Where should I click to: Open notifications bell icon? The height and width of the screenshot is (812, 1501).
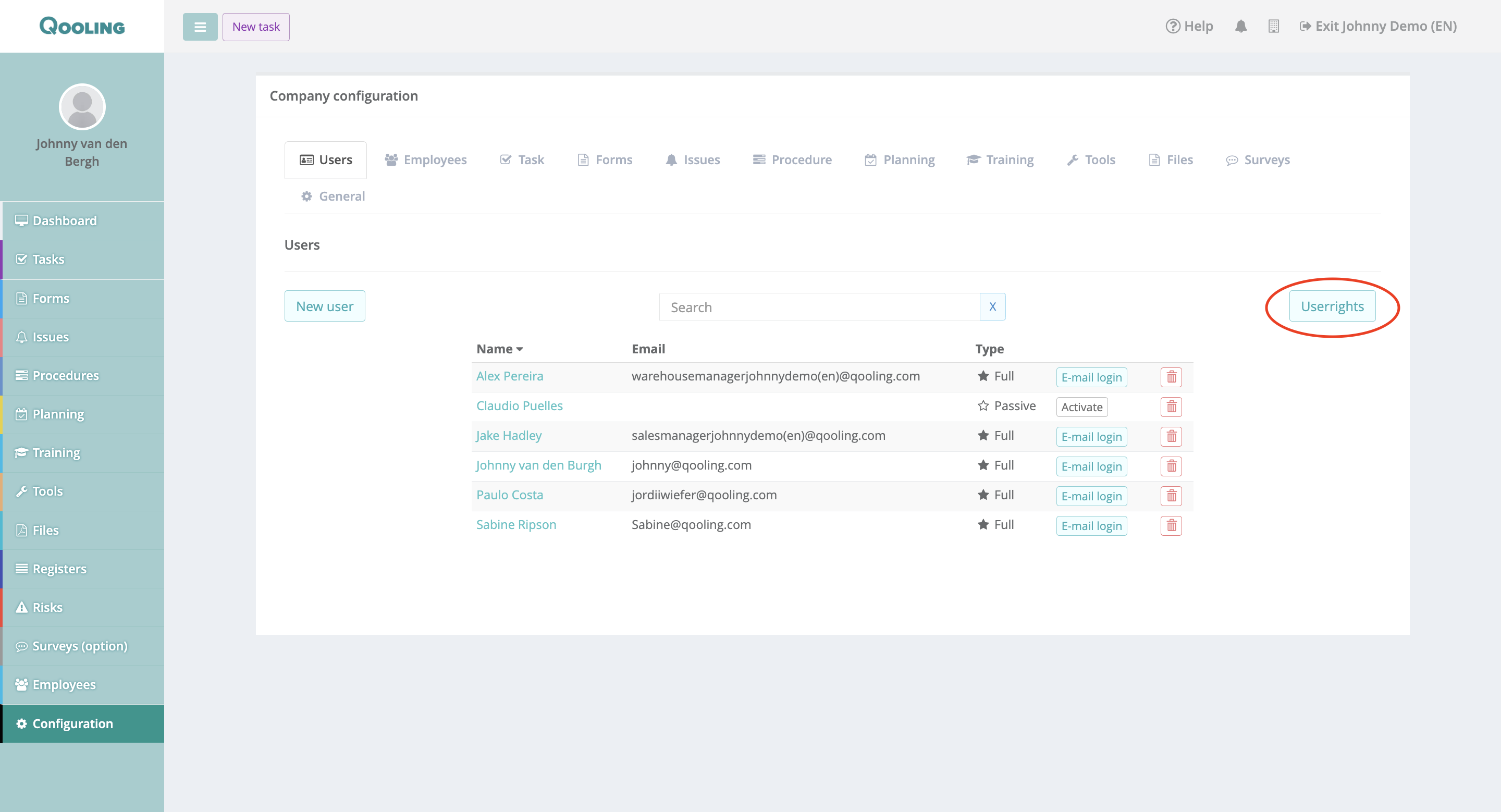1240,26
